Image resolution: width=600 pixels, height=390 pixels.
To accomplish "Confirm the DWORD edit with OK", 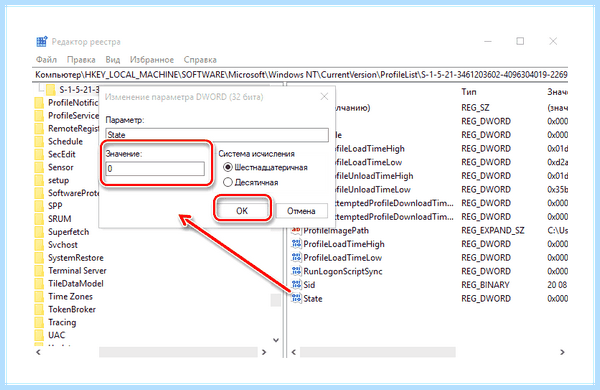I will point(242,211).
